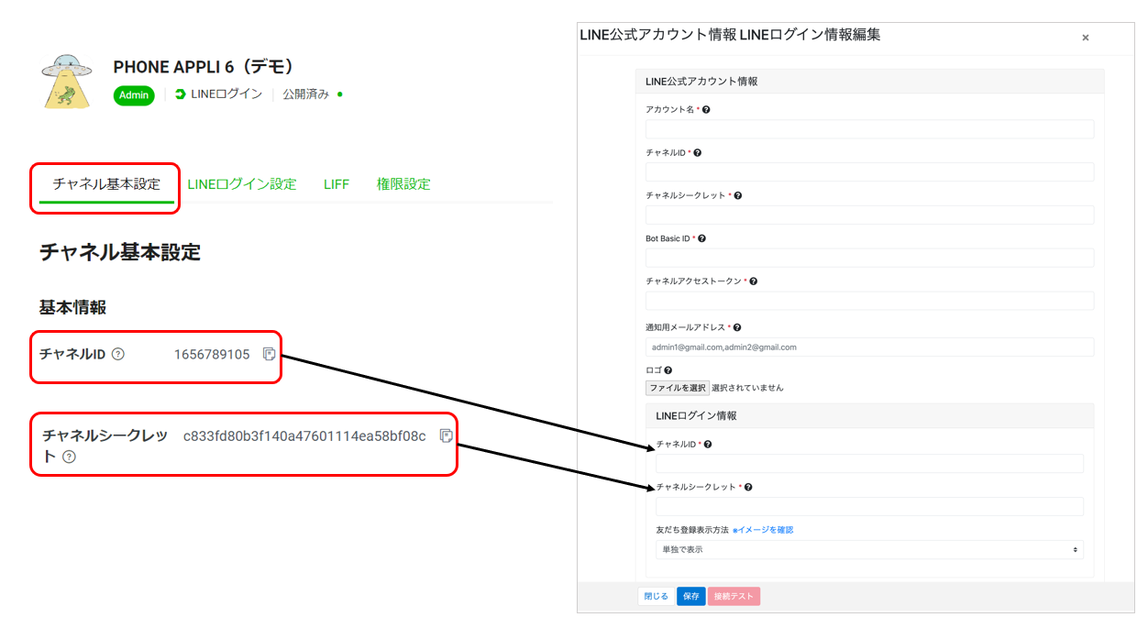This screenshot has height=628, width=1148.
Task: Show help for チャネルシークレット in LINEログイン情報
Action: pyautogui.click(x=748, y=487)
